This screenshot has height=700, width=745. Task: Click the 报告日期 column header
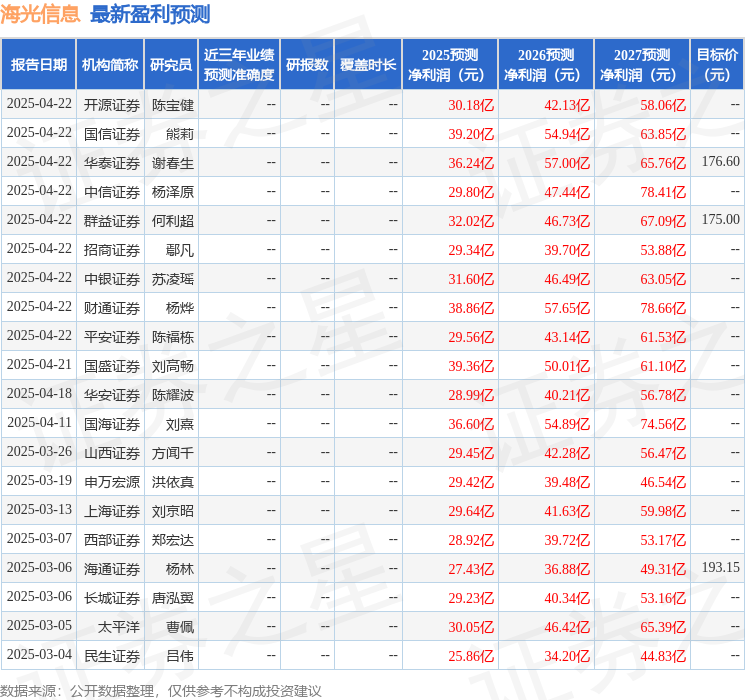[x=38, y=65]
